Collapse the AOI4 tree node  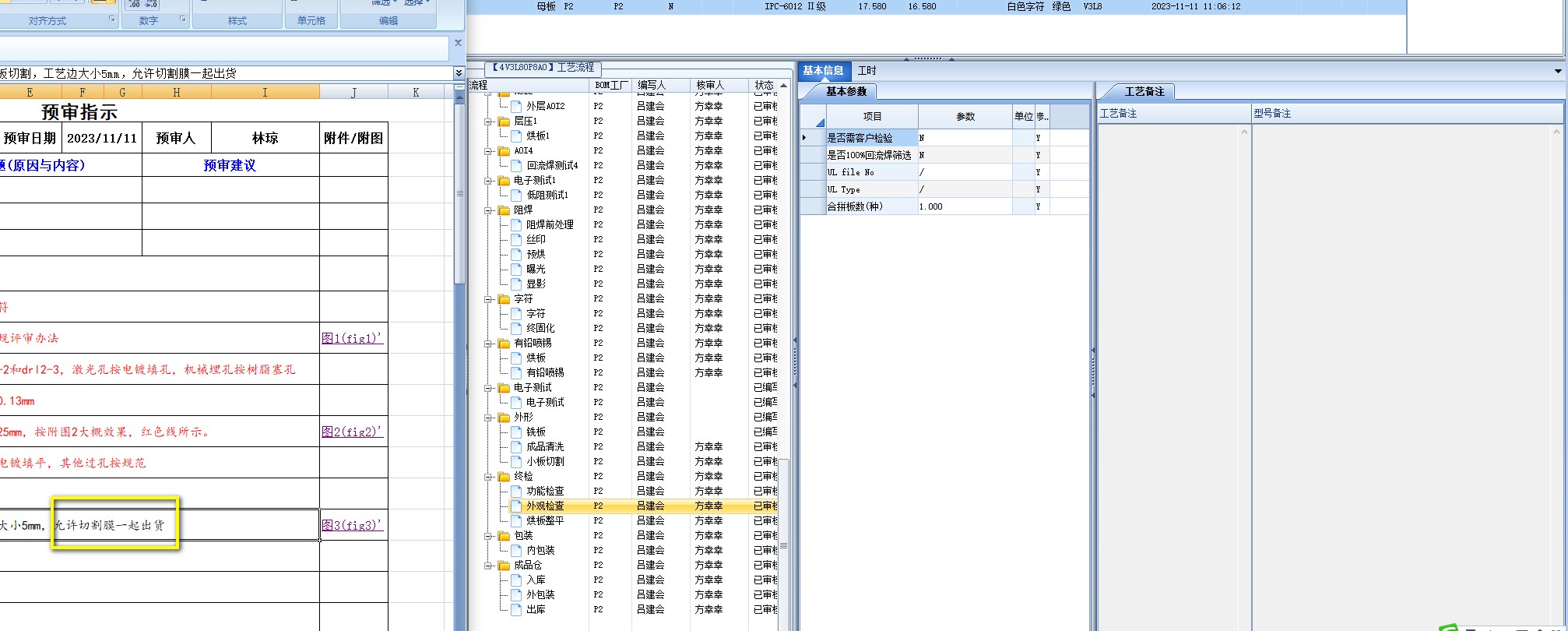pyautogui.click(x=488, y=151)
